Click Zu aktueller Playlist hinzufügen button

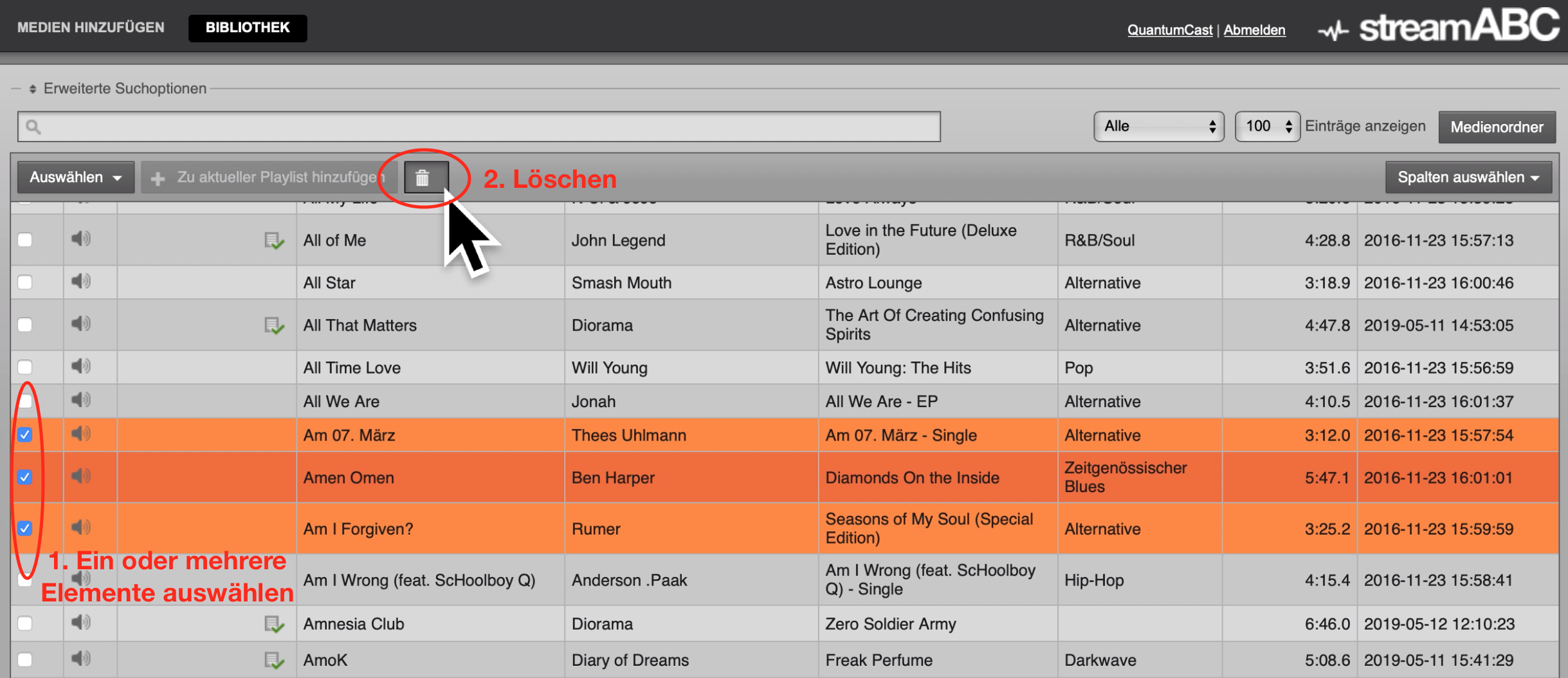[268, 178]
